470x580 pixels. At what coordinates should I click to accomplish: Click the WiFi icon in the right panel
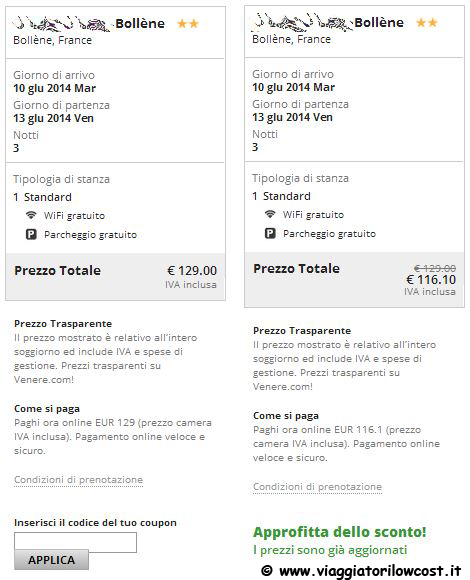pyautogui.click(x=270, y=214)
